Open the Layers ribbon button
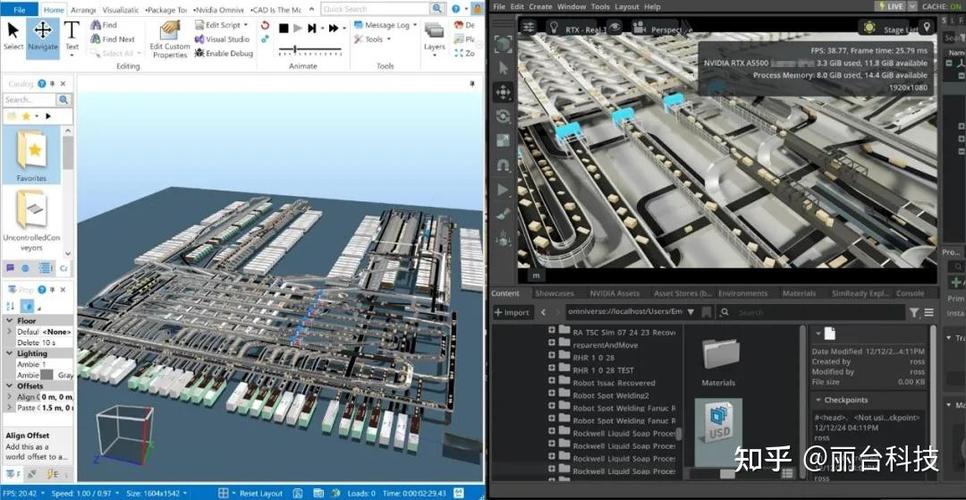Image resolution: width=966 pixels, height=500 pixels. (x=434, y=38)
